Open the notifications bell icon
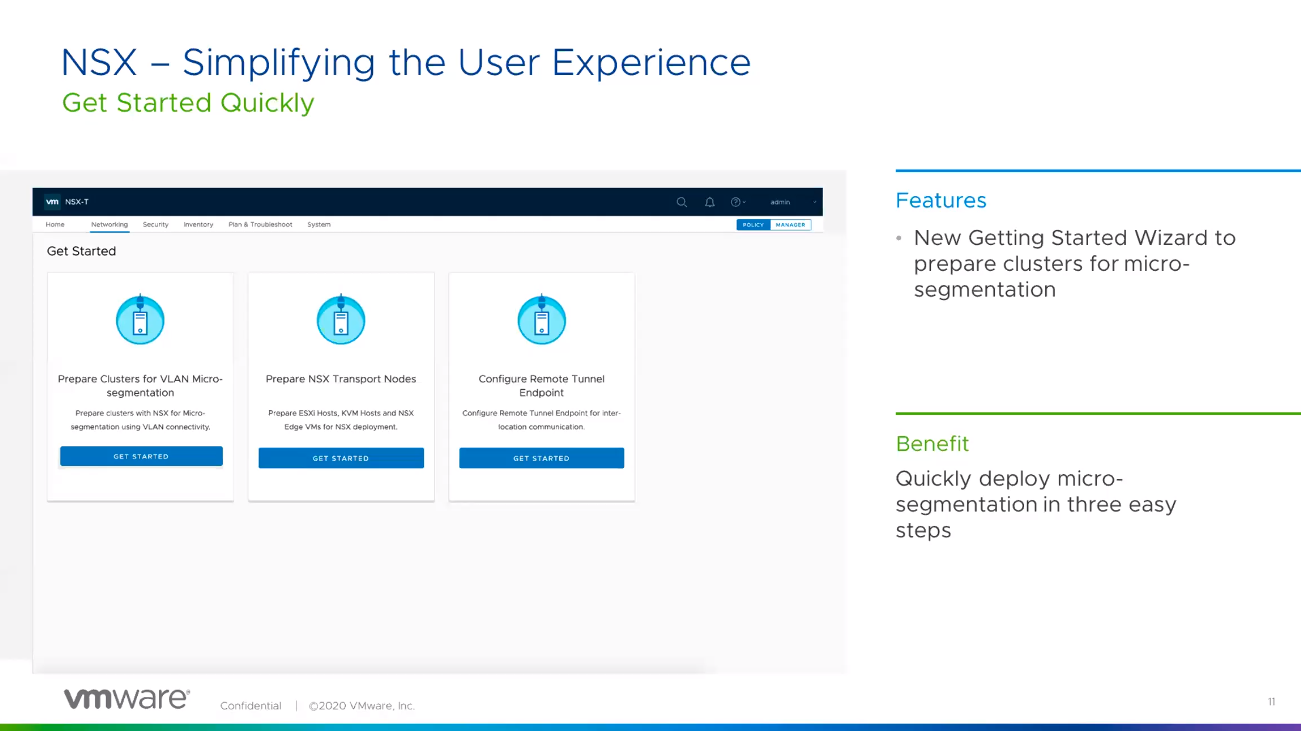The image size is (1301, 731). point(710,202)
